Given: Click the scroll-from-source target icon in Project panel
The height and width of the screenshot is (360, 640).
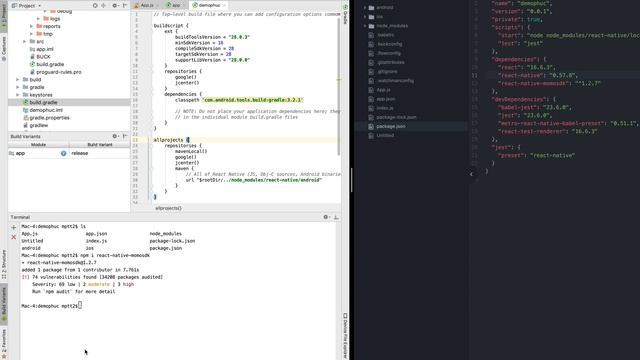Looking at the screenshot, I should tap(95, 5).
